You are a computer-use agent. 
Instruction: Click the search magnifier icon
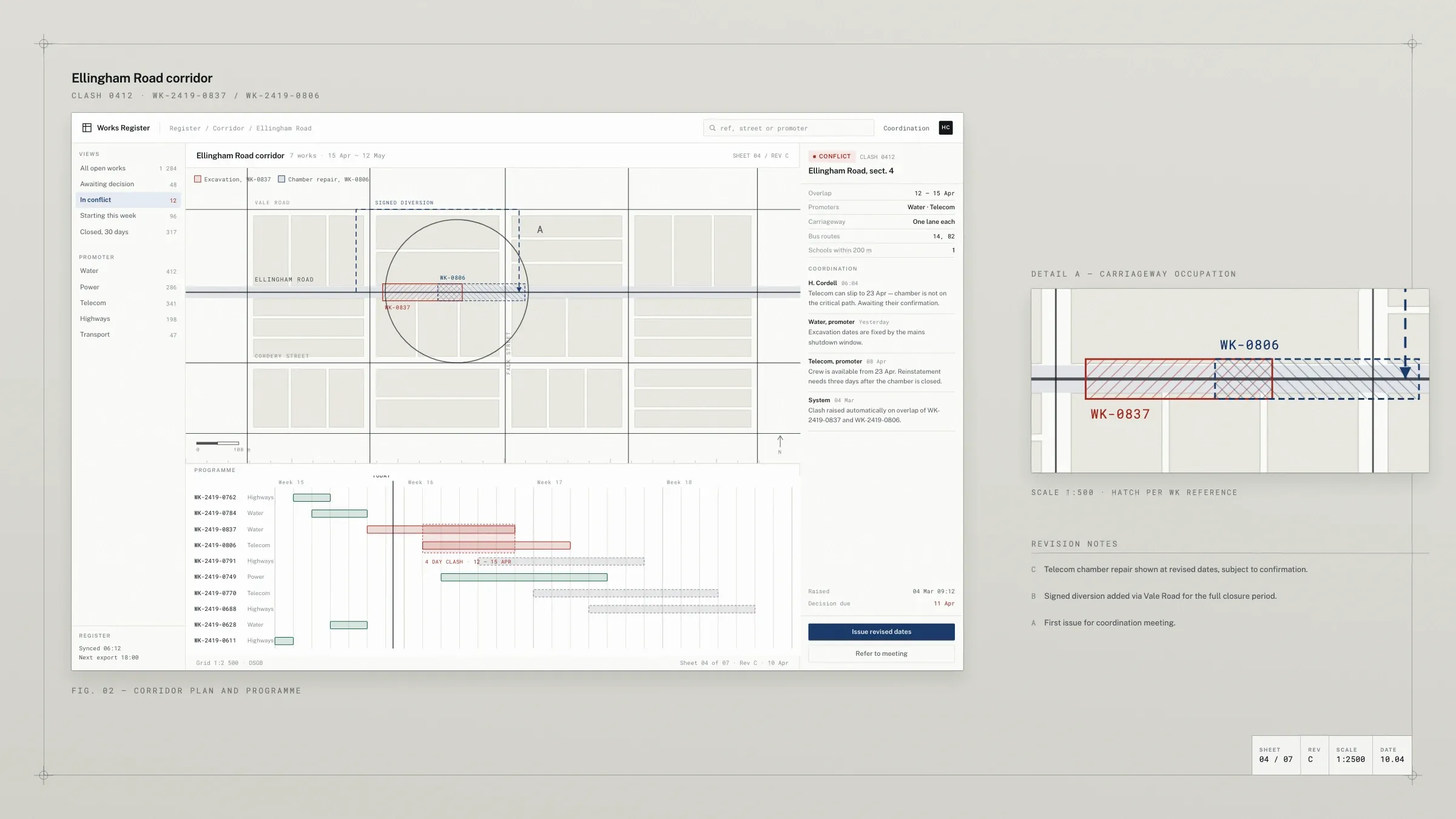click(712, 128)
